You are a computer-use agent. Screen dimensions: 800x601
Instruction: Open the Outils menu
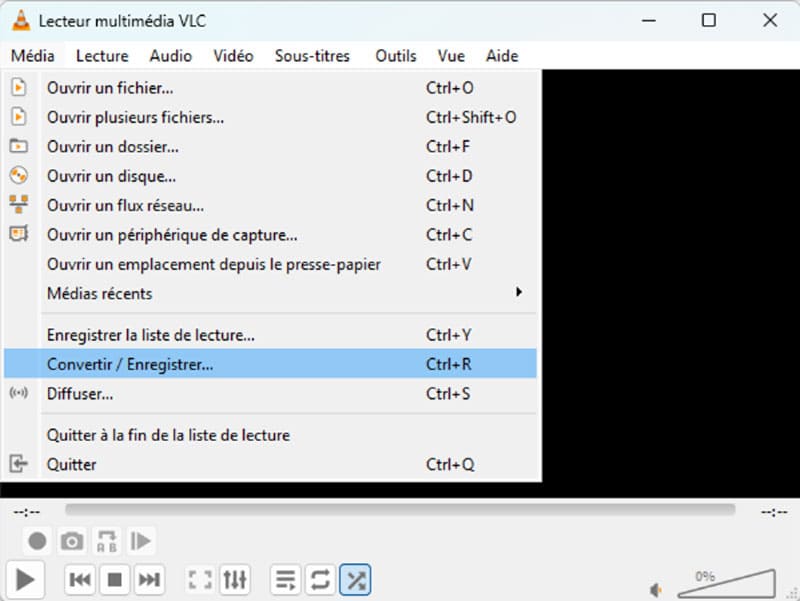[x=395, y=55]
